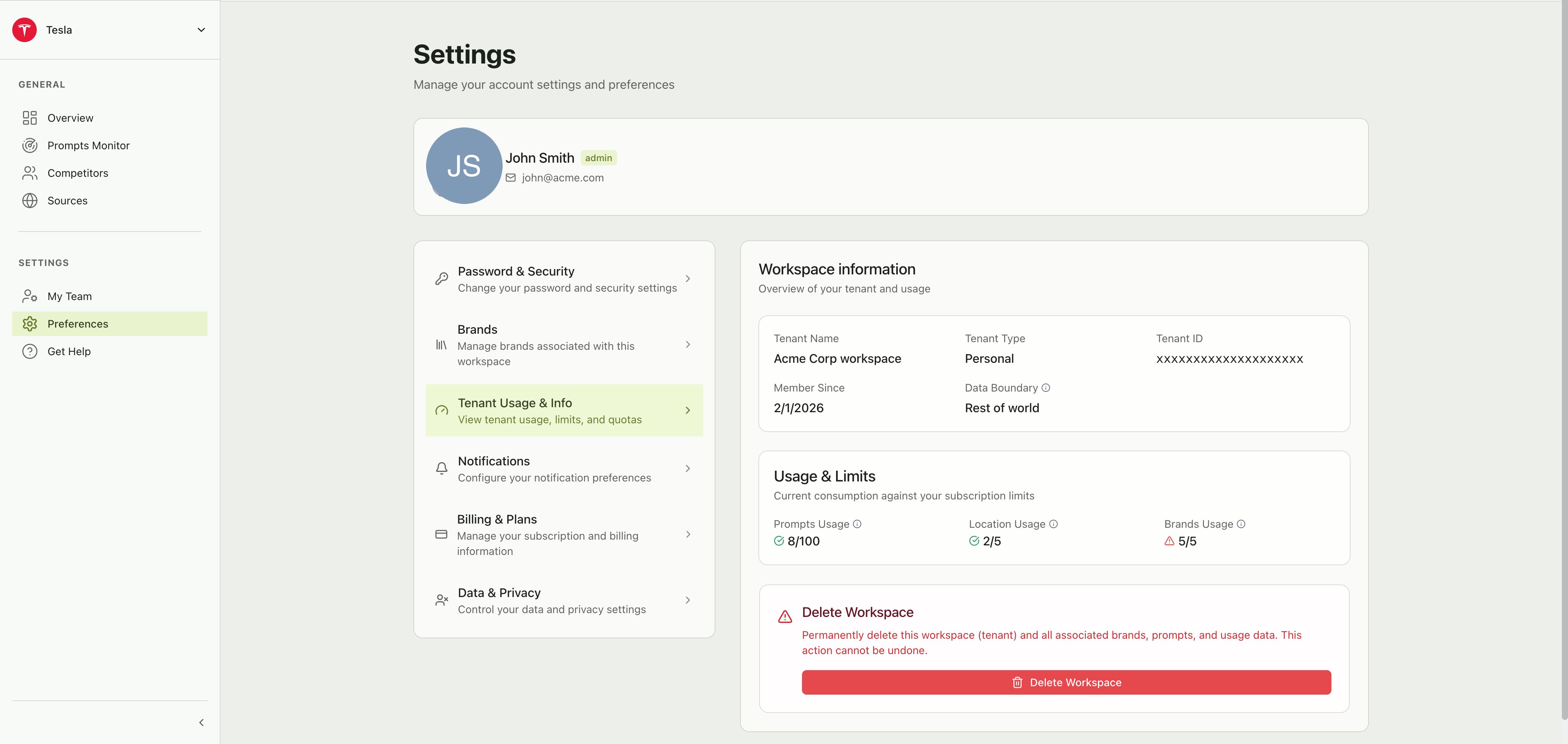Click Tenant Usage & Info chevron

click(x=688, y=411)
